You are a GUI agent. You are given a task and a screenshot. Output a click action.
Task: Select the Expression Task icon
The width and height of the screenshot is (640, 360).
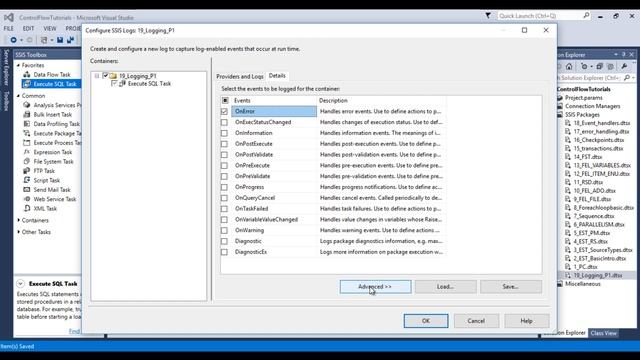coord(27,152)
